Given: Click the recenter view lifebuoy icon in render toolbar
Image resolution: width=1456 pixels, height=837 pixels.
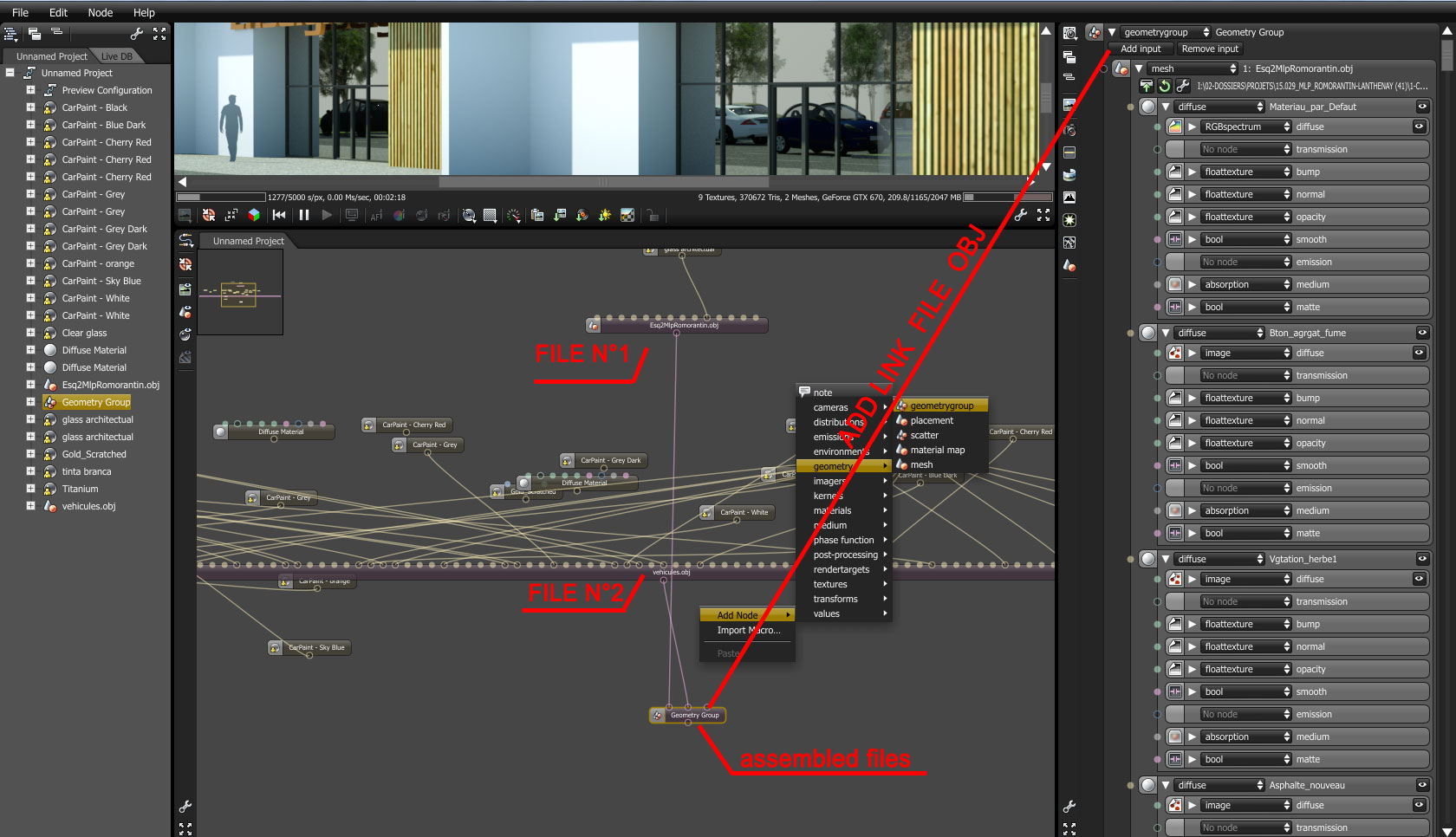Looking at the screenshot, I should pos(209,215).
